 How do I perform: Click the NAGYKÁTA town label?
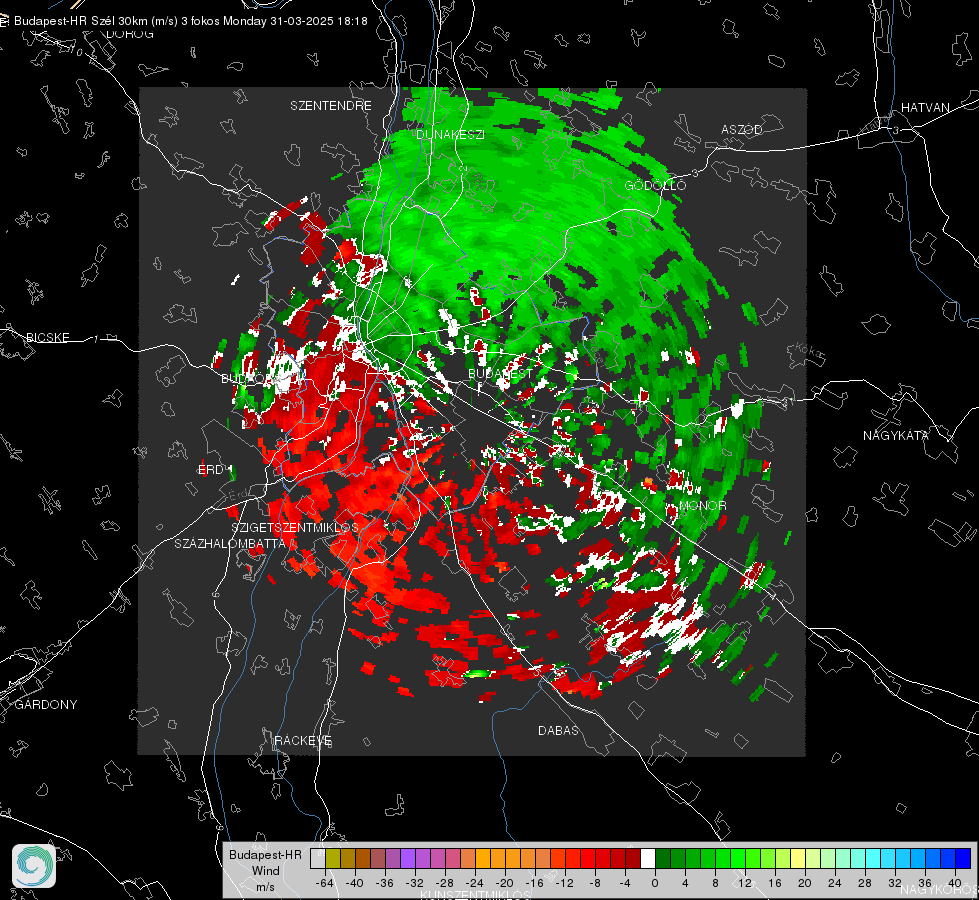click(x=895, y=435)
